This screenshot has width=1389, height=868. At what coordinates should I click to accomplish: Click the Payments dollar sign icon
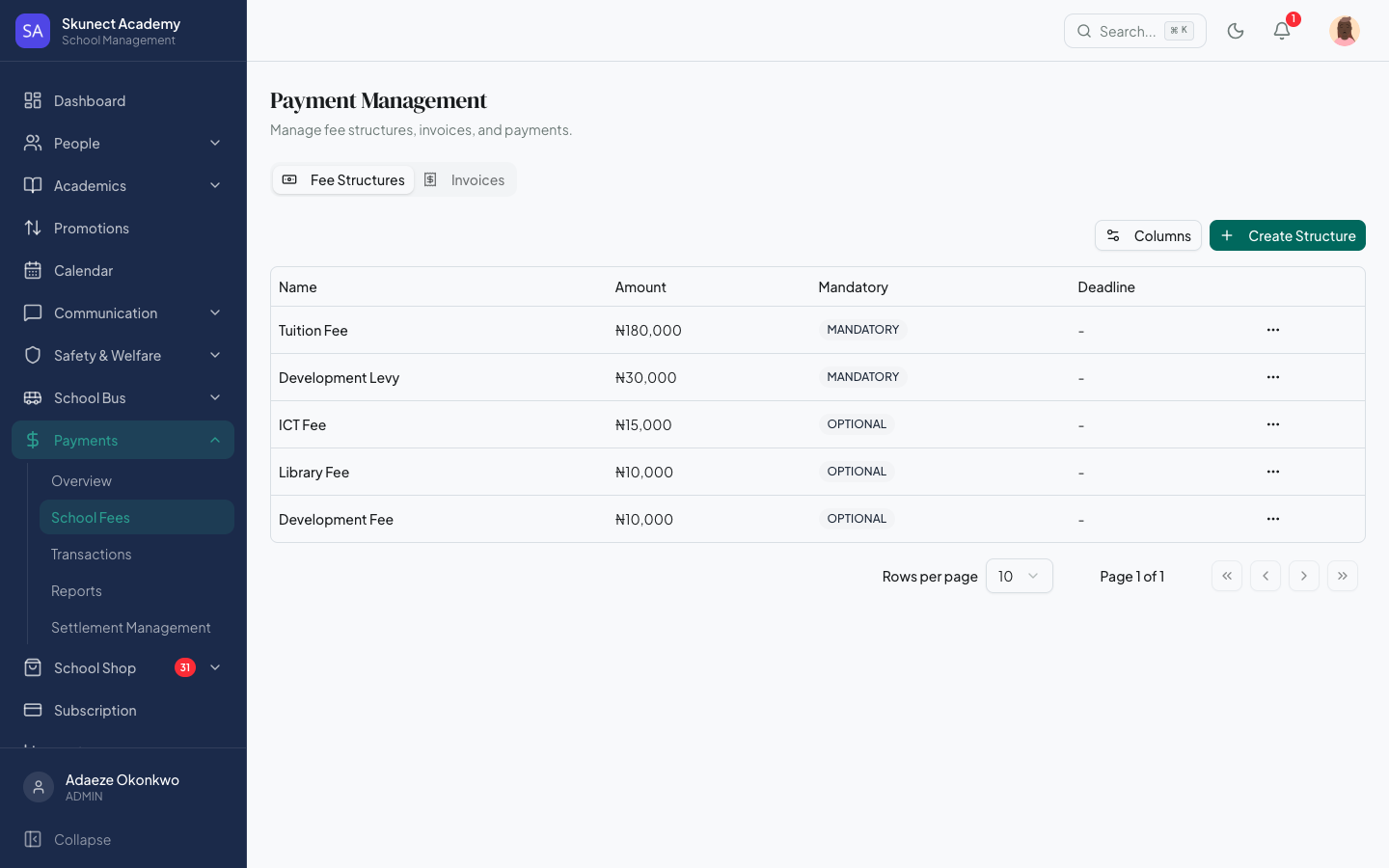point(33,440)
